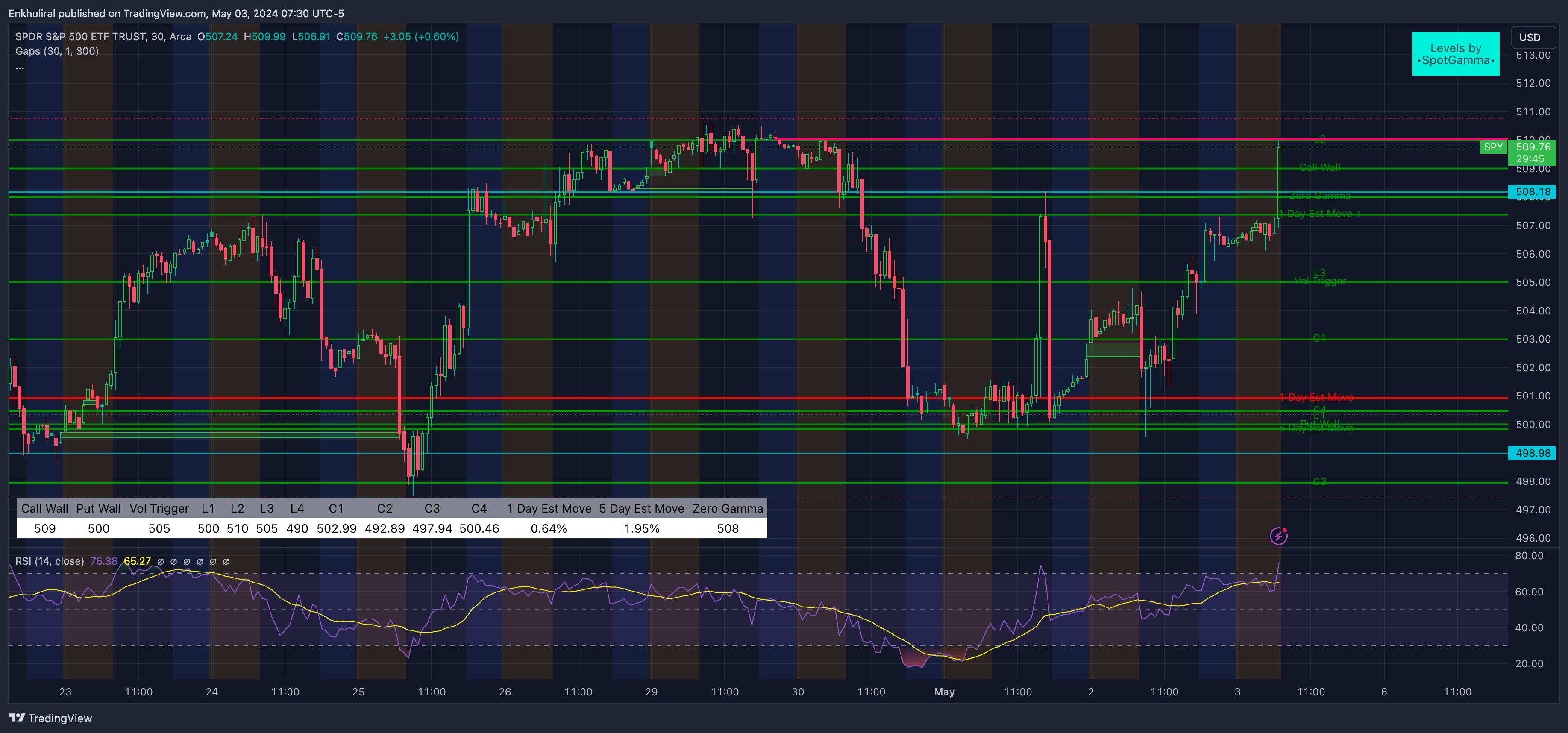Click the cyan 498.98 price label
The height and width of the screenshot is (733, 1568).
1532,453
